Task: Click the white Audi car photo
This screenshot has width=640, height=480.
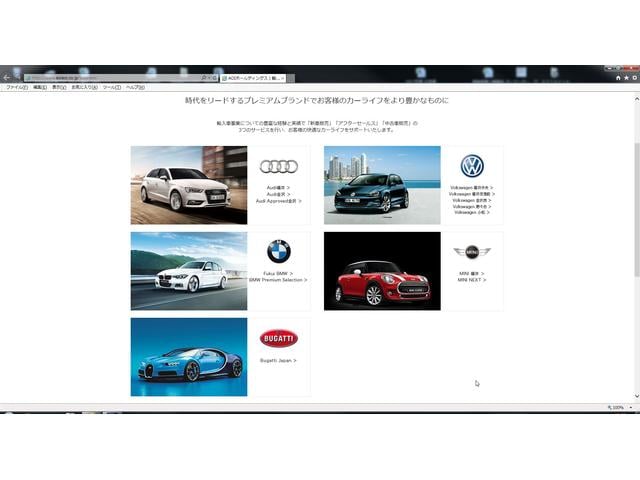Action: click(x=189, y=185)
